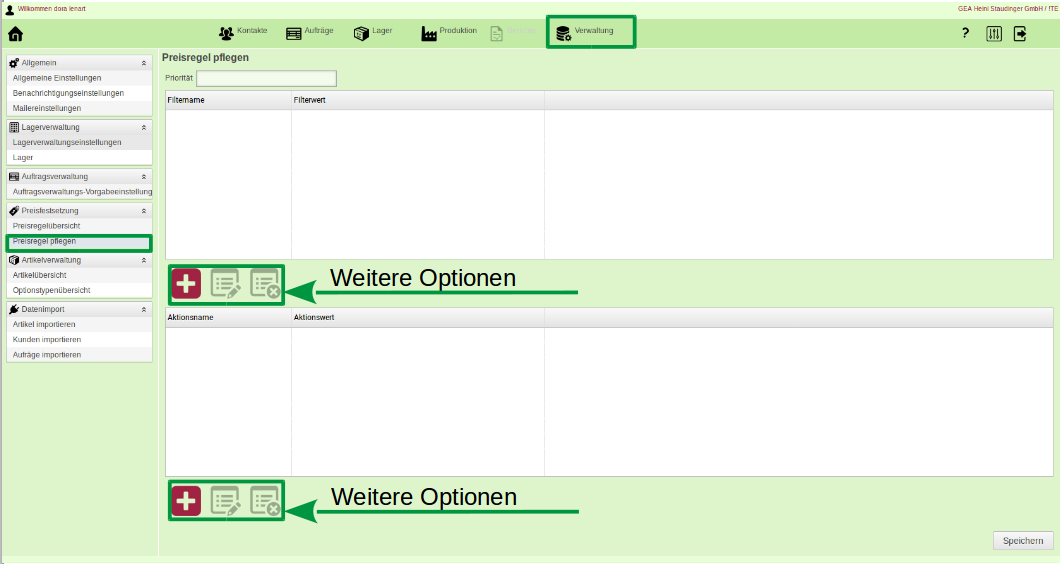Open the settings sliders icon
This screenshot has width=1060, height=564.
[993, 33]
